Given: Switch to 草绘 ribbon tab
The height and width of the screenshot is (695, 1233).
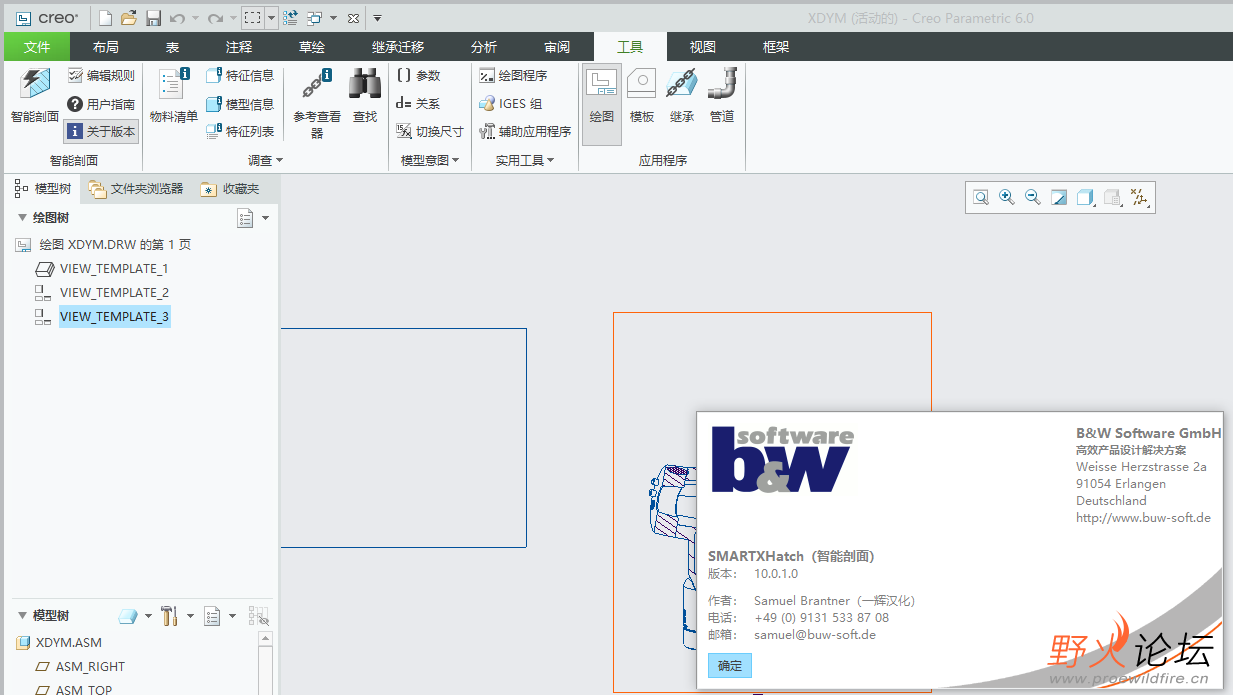Looking at the screenshot, I should pos(312,47).
